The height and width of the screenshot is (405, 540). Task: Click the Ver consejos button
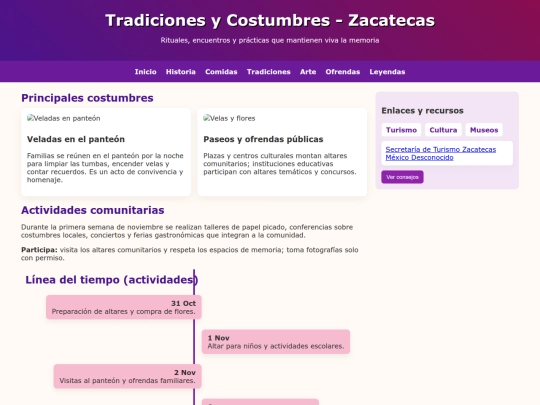click(402, 177)
